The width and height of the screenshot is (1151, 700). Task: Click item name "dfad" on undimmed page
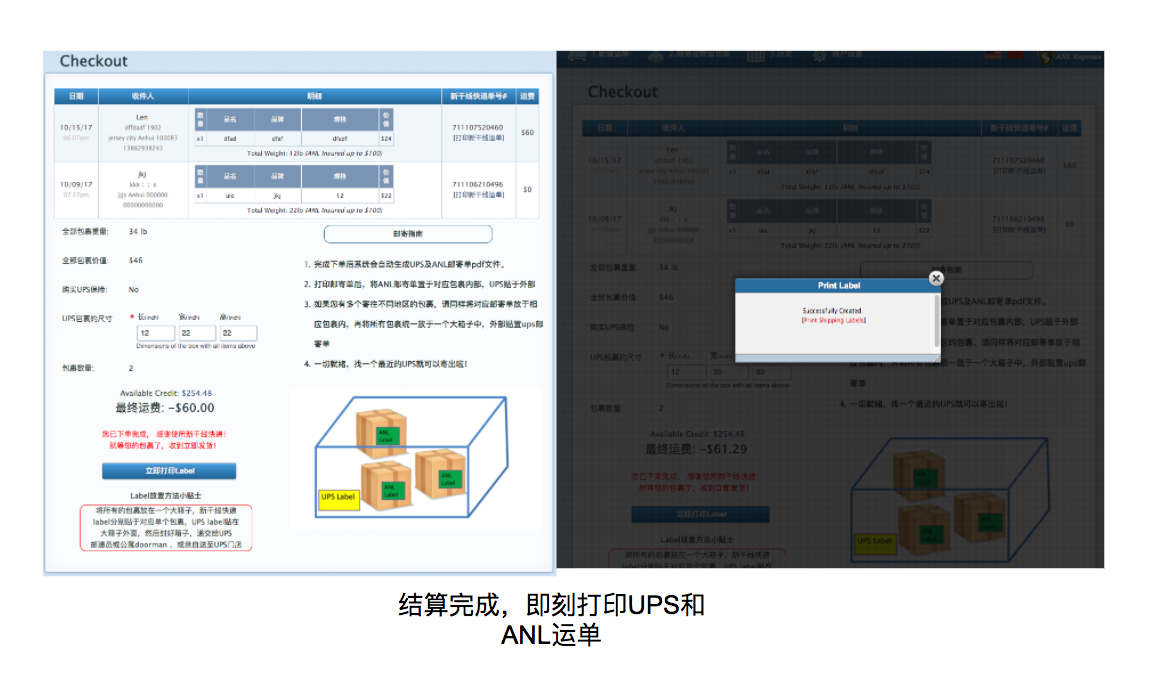point(230,138)
